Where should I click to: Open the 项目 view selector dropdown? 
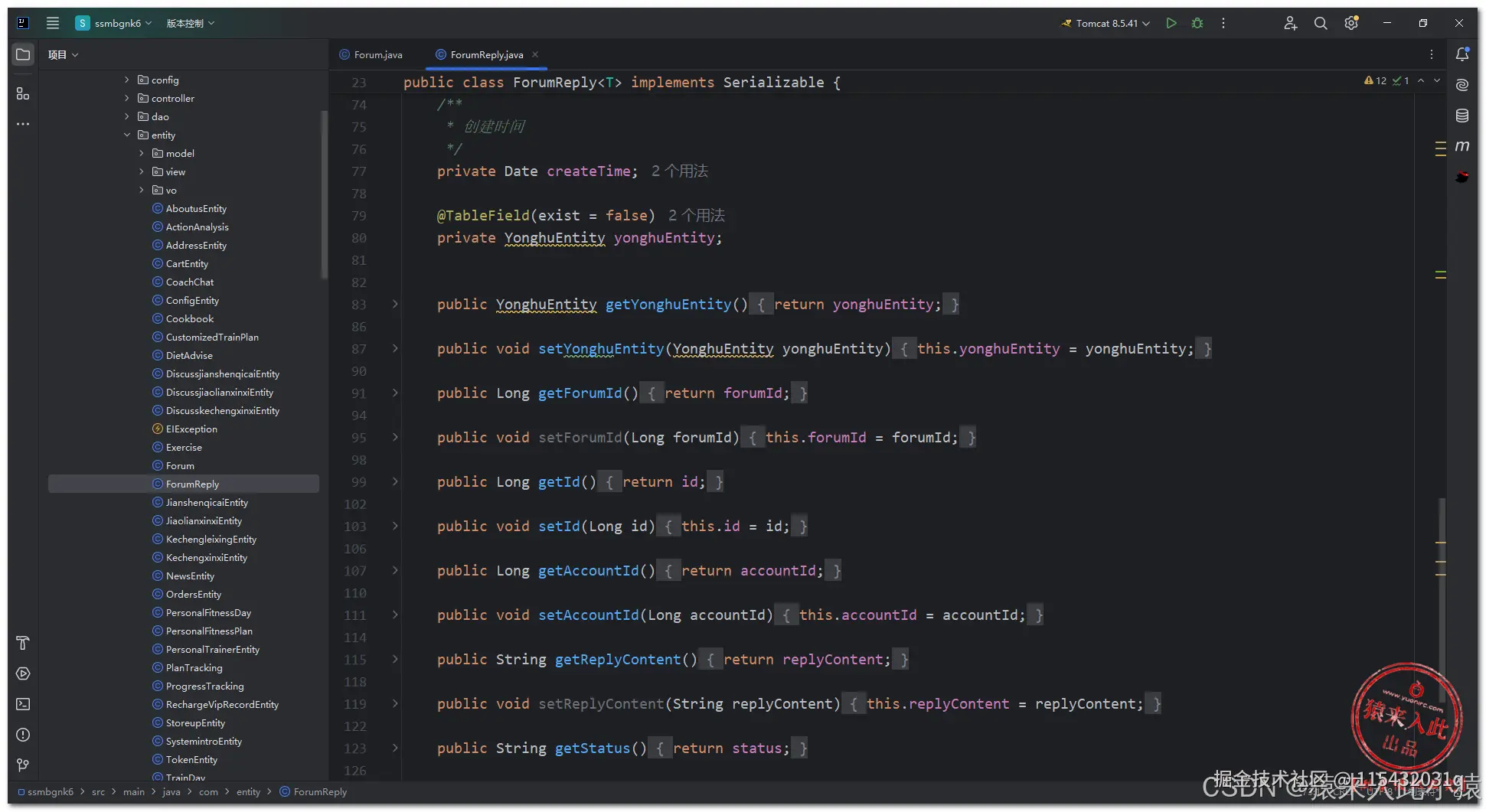tap(64, 54)
